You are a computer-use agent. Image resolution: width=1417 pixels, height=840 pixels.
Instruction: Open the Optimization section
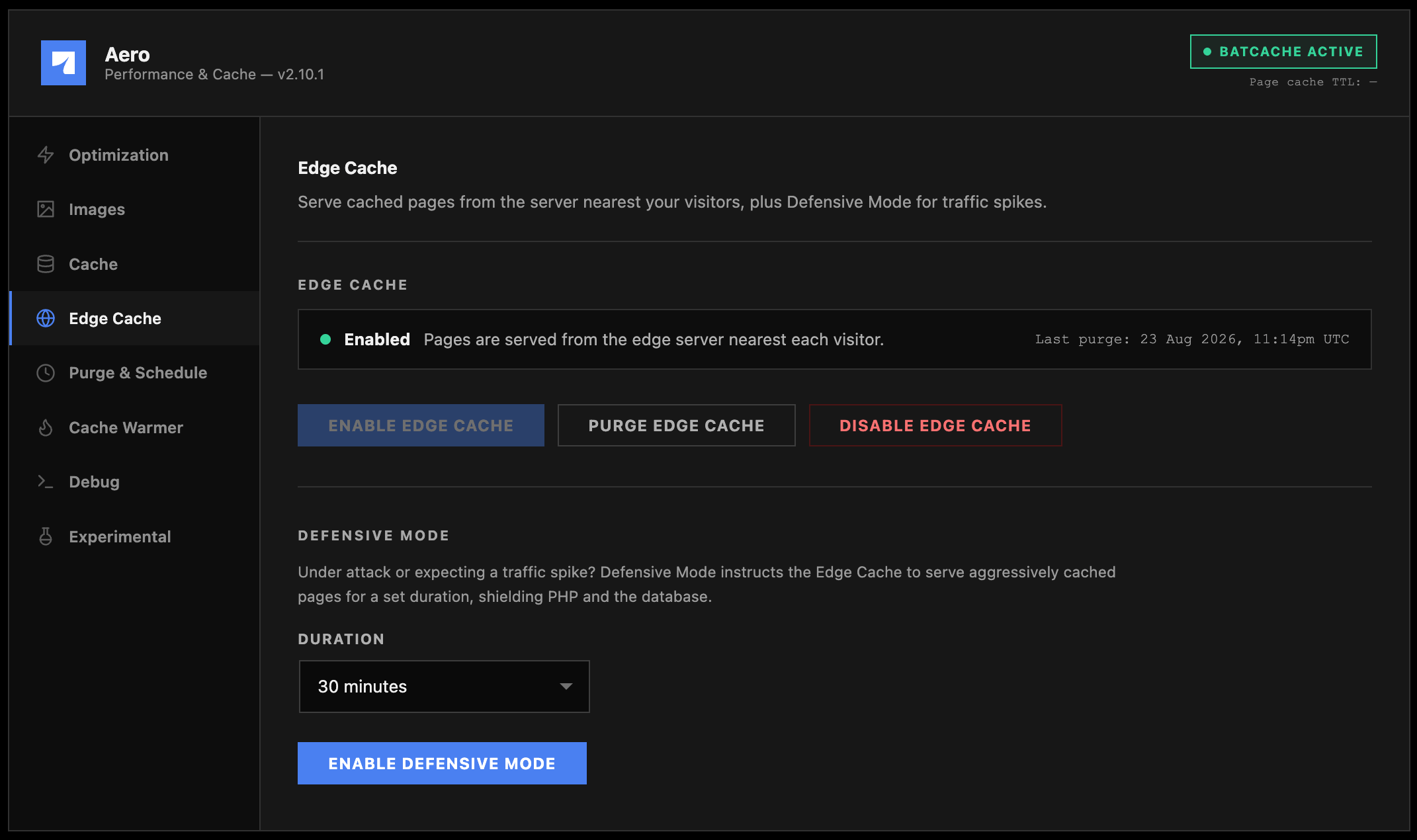(x=135, y=155)
